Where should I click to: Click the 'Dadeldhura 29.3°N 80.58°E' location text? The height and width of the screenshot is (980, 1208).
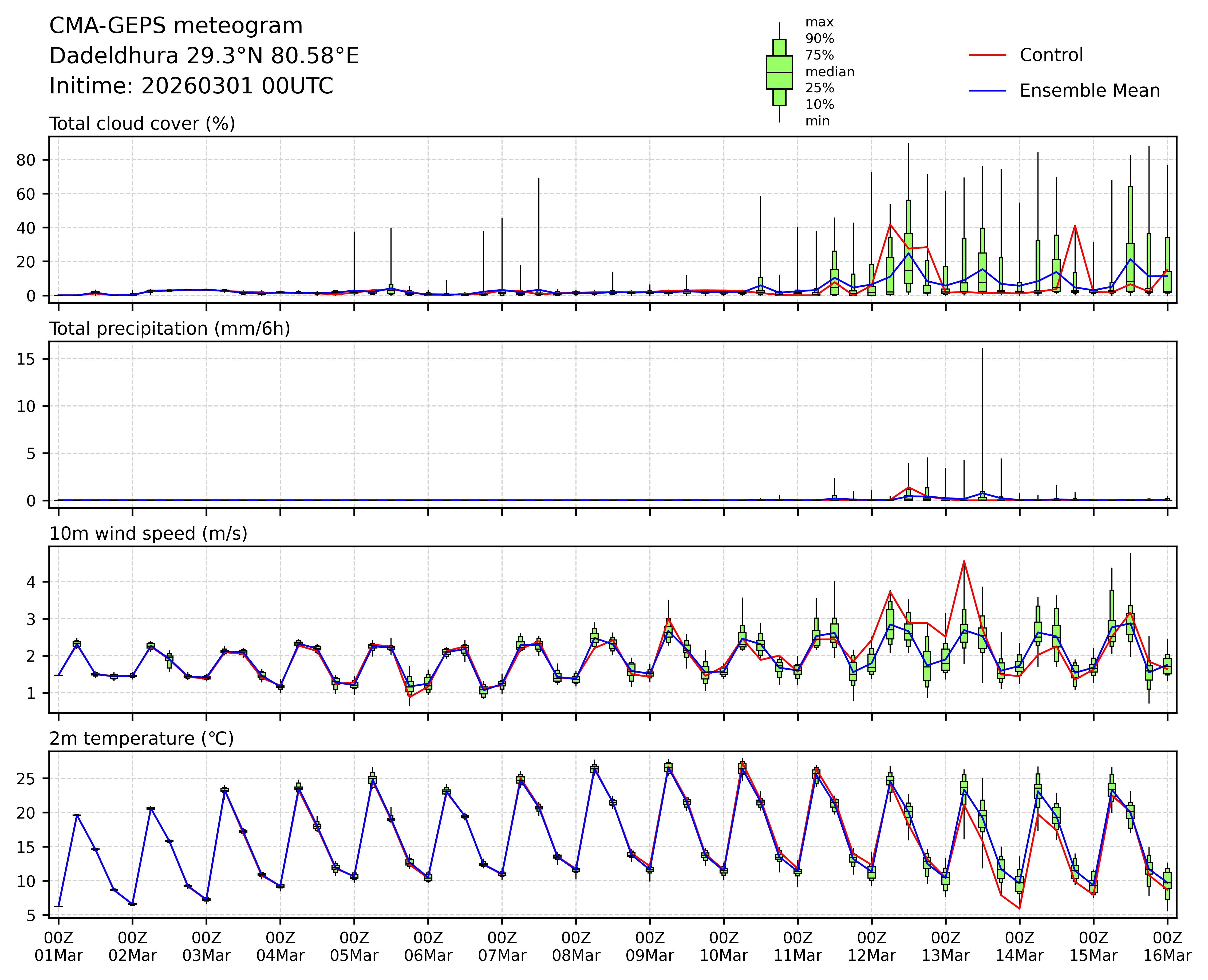(204, 56)
